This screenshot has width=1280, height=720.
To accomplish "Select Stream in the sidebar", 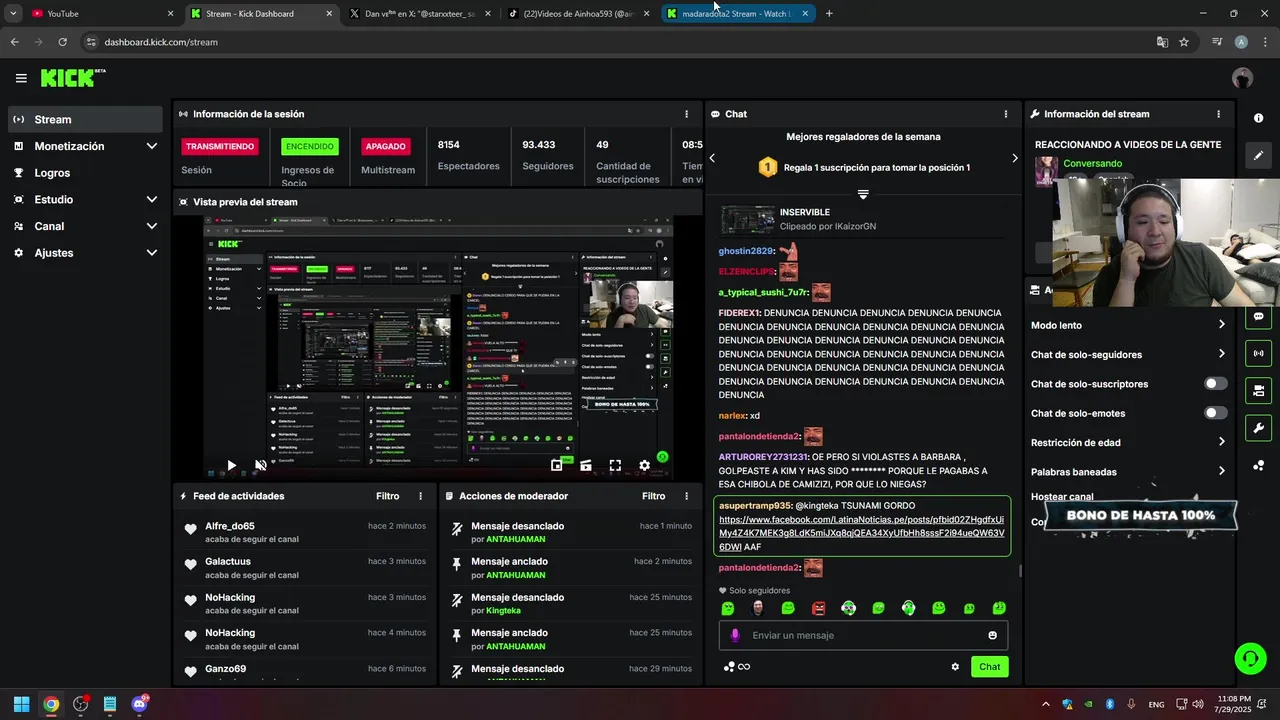I will (x=85, y=119).
